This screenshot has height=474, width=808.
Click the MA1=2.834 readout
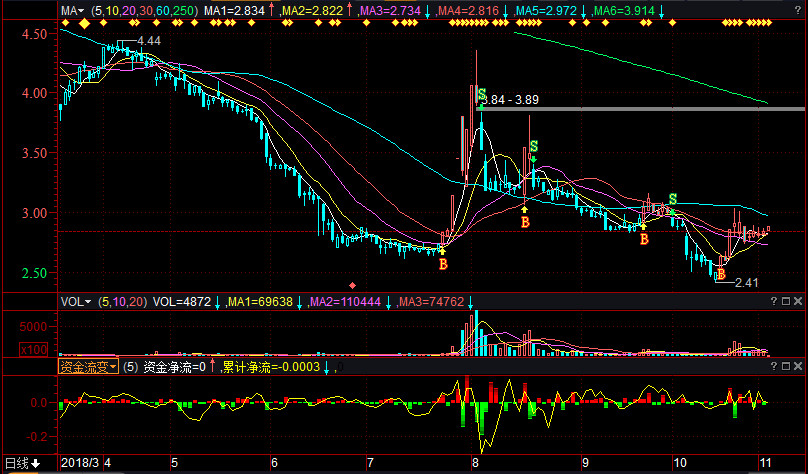click(x=234, y=11)
